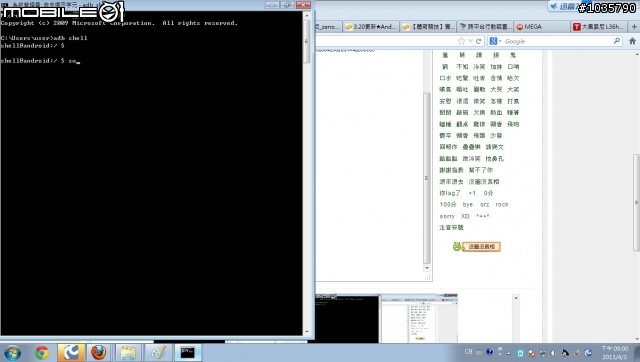Insert the 口水 emoticon
The image size is (640, 362).
445,78
